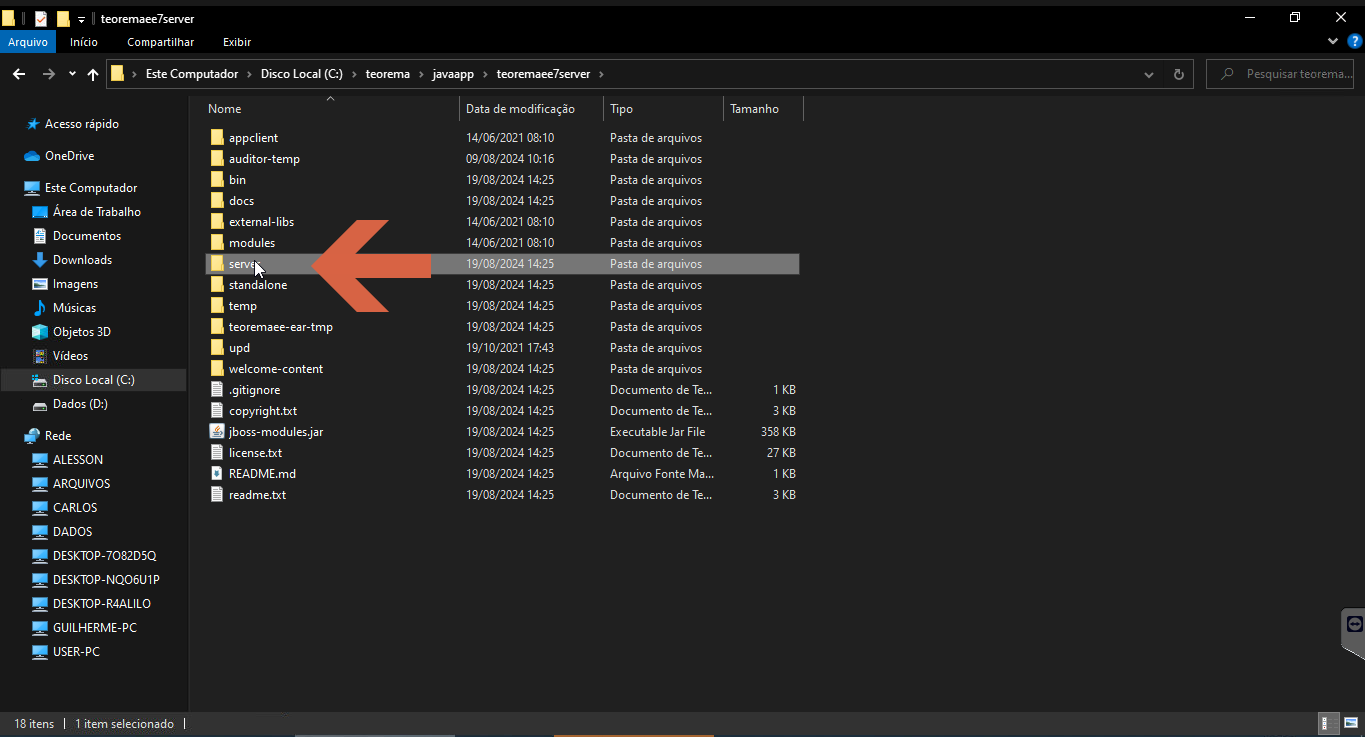This screenshot has width=1365, height=737.
Task: Open Vídeos in the sidebar
Action: 70,356
